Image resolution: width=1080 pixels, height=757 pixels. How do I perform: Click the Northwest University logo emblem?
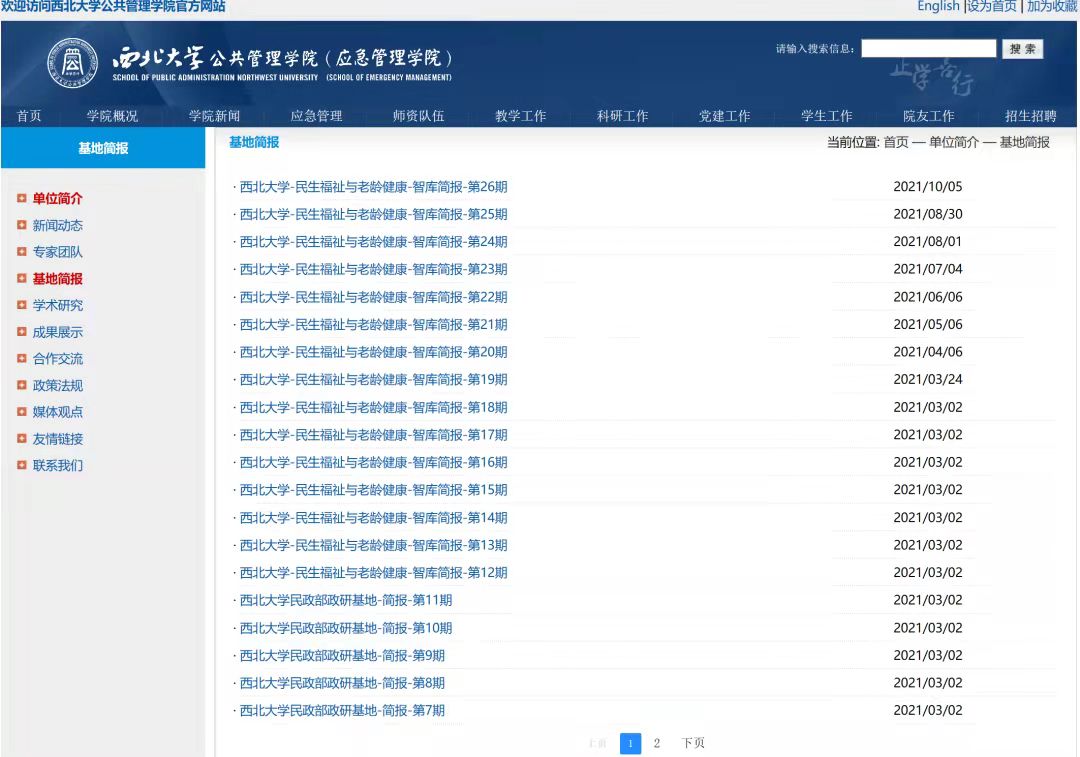click(x=73, y=62)
